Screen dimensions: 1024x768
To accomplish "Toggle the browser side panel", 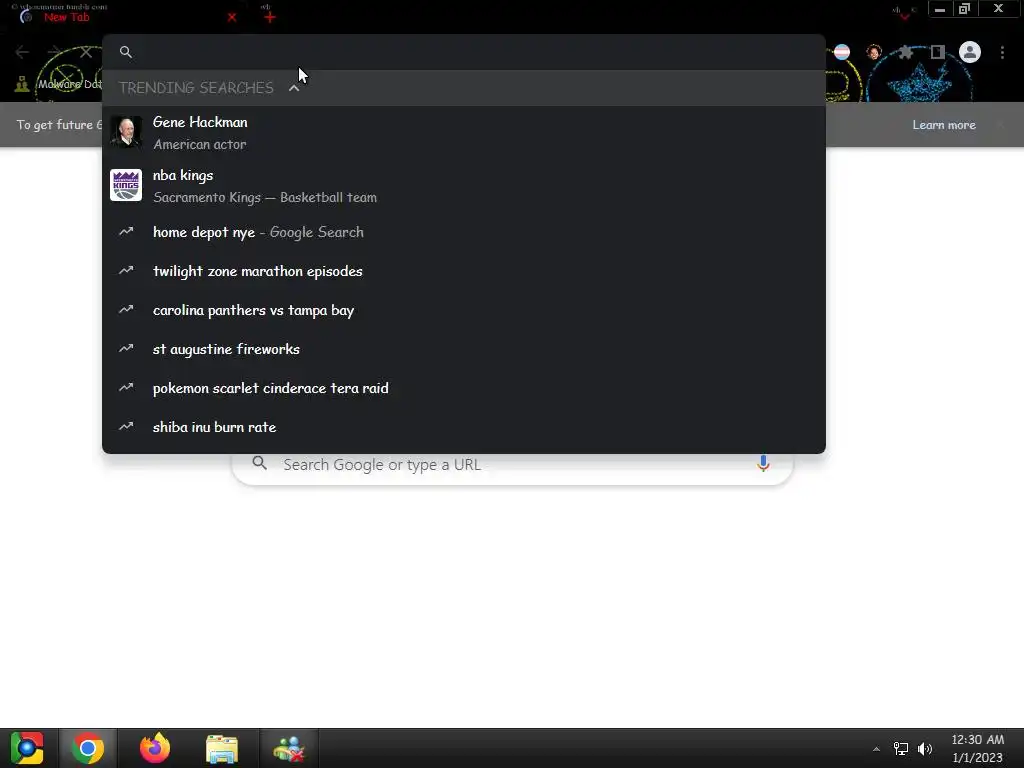I will pyautogui.click(x=938, y=52).
